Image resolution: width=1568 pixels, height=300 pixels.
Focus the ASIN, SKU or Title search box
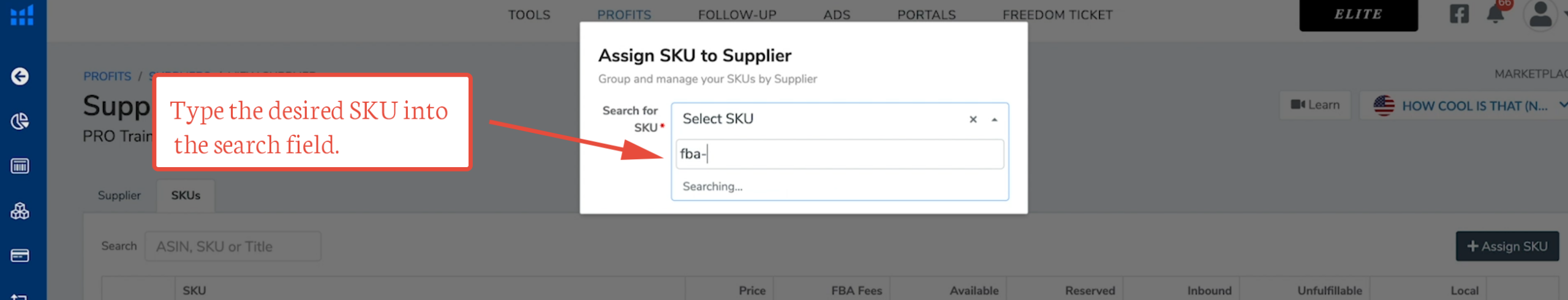tap(233, 247)
